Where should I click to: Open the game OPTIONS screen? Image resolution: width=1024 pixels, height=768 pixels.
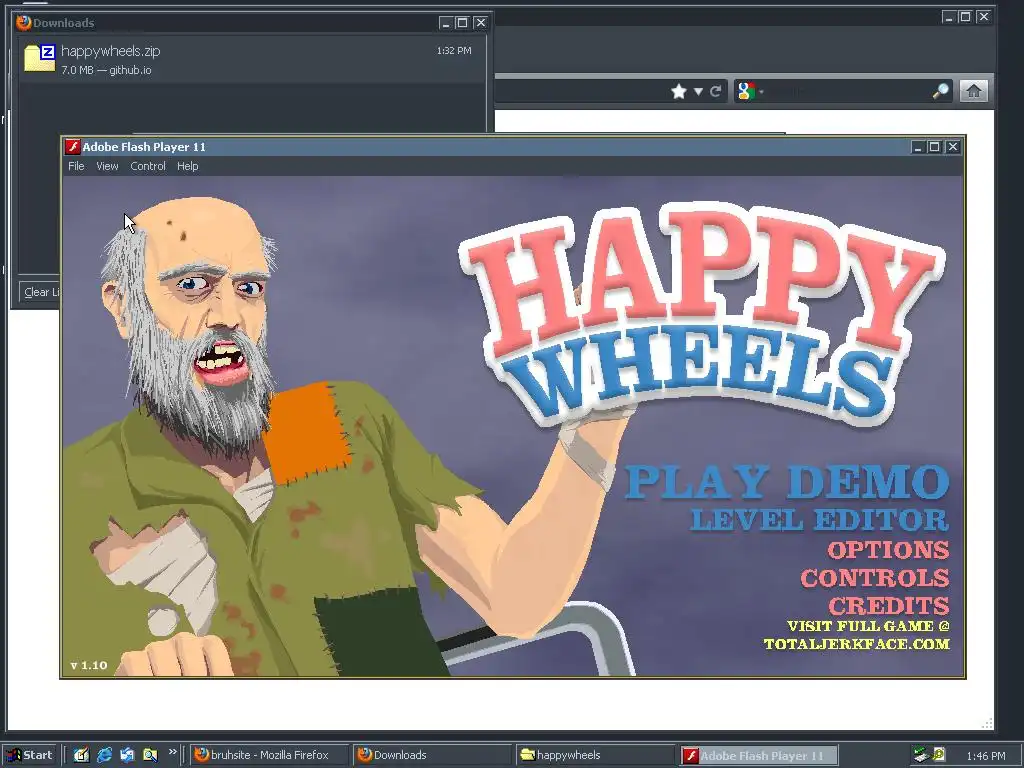coord(888,550)
